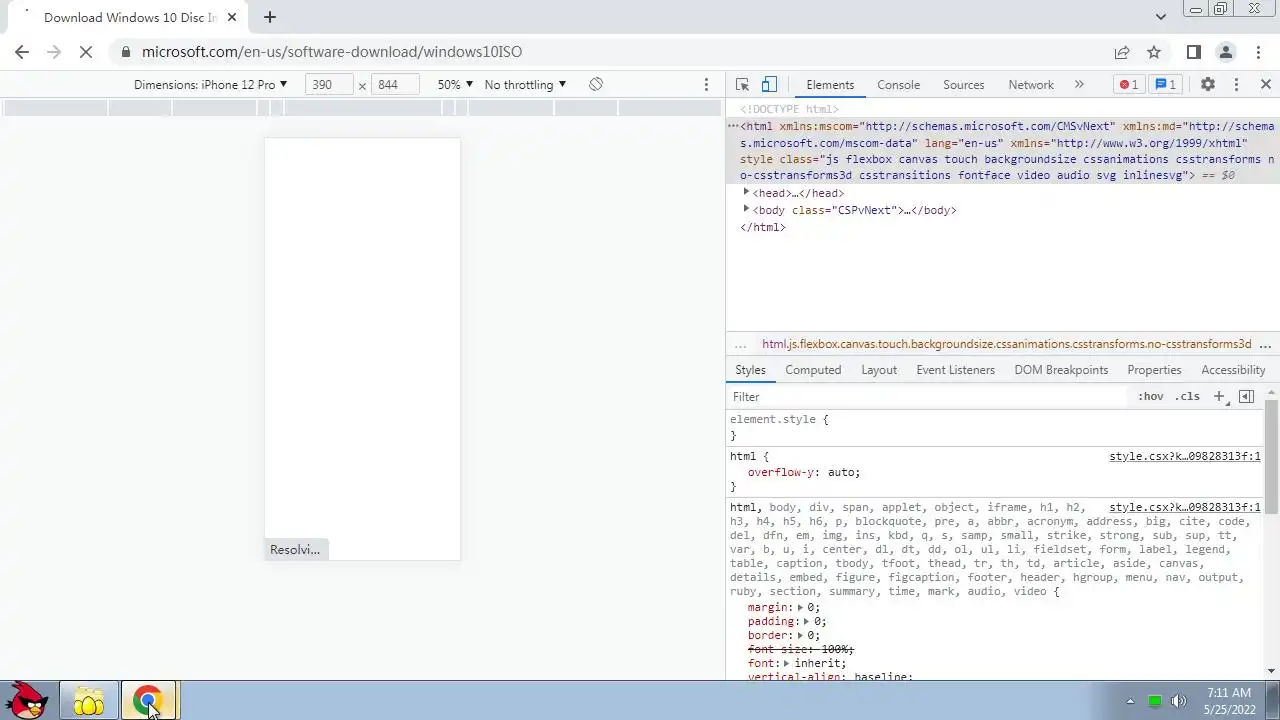Bookmark this tab with star icon
Image resolution: width=1280 pixels, height=720 pixels.
[1154, 52]
